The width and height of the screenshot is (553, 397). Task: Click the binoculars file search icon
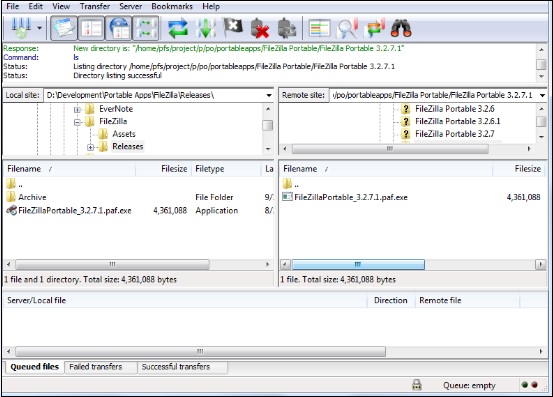tap(401, 28)
